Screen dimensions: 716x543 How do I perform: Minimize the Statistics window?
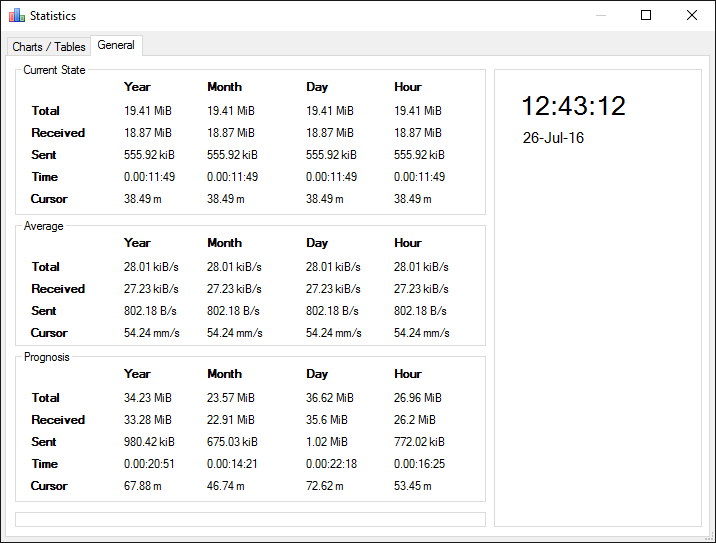tap(601, 16)
